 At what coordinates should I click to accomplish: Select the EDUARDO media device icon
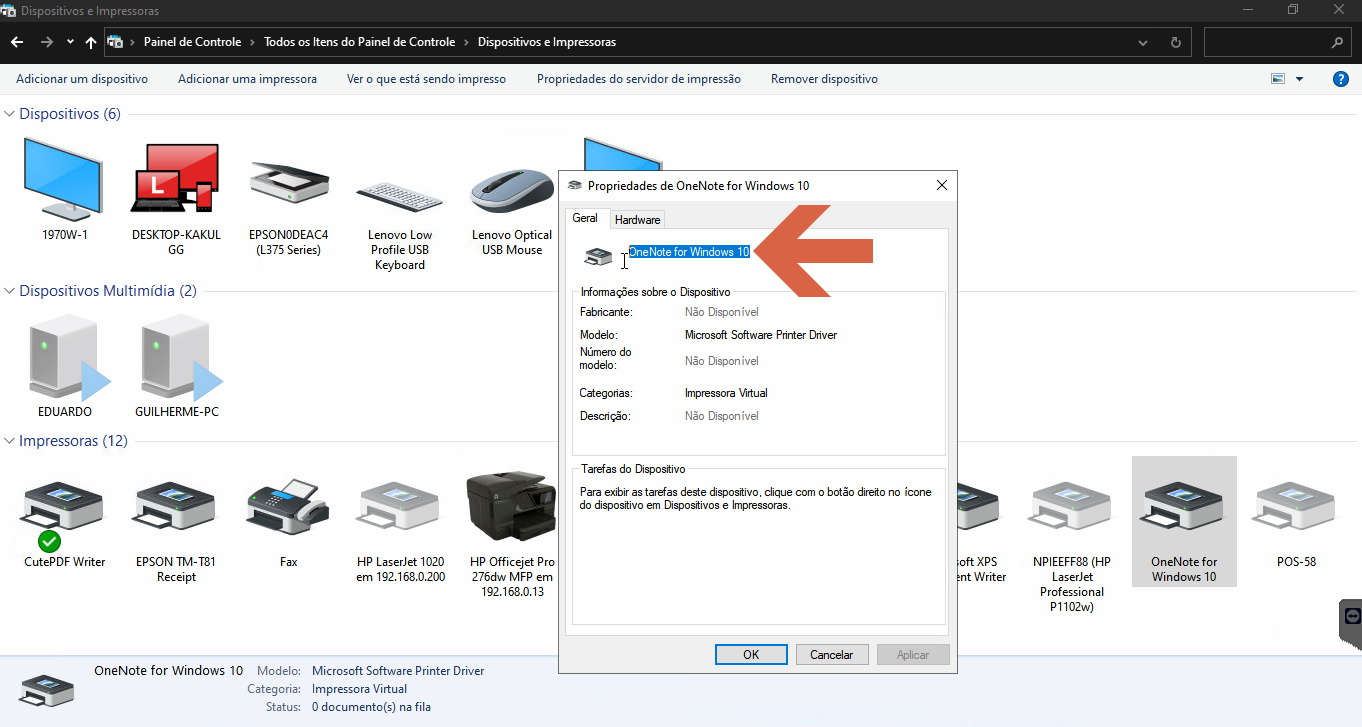click(x=67, y=357)
